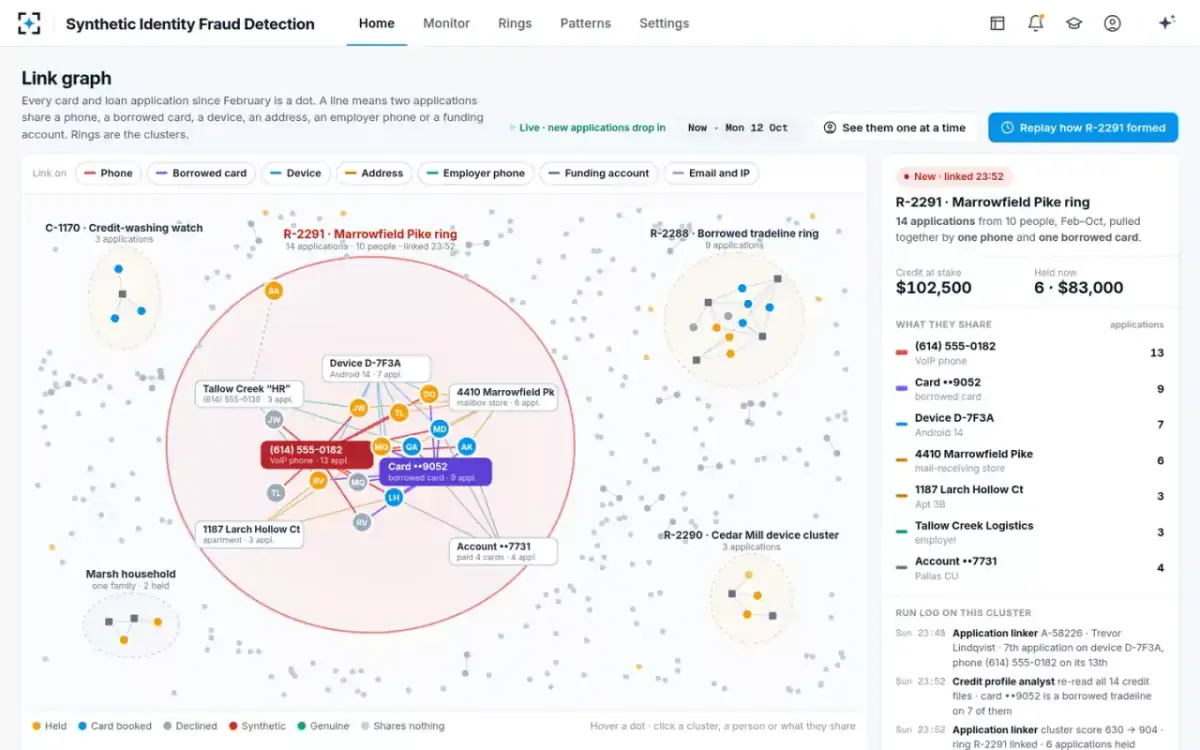
Task: Toggle Email and IP link filter
Action: pyautogui.click(x=711, y=173)
